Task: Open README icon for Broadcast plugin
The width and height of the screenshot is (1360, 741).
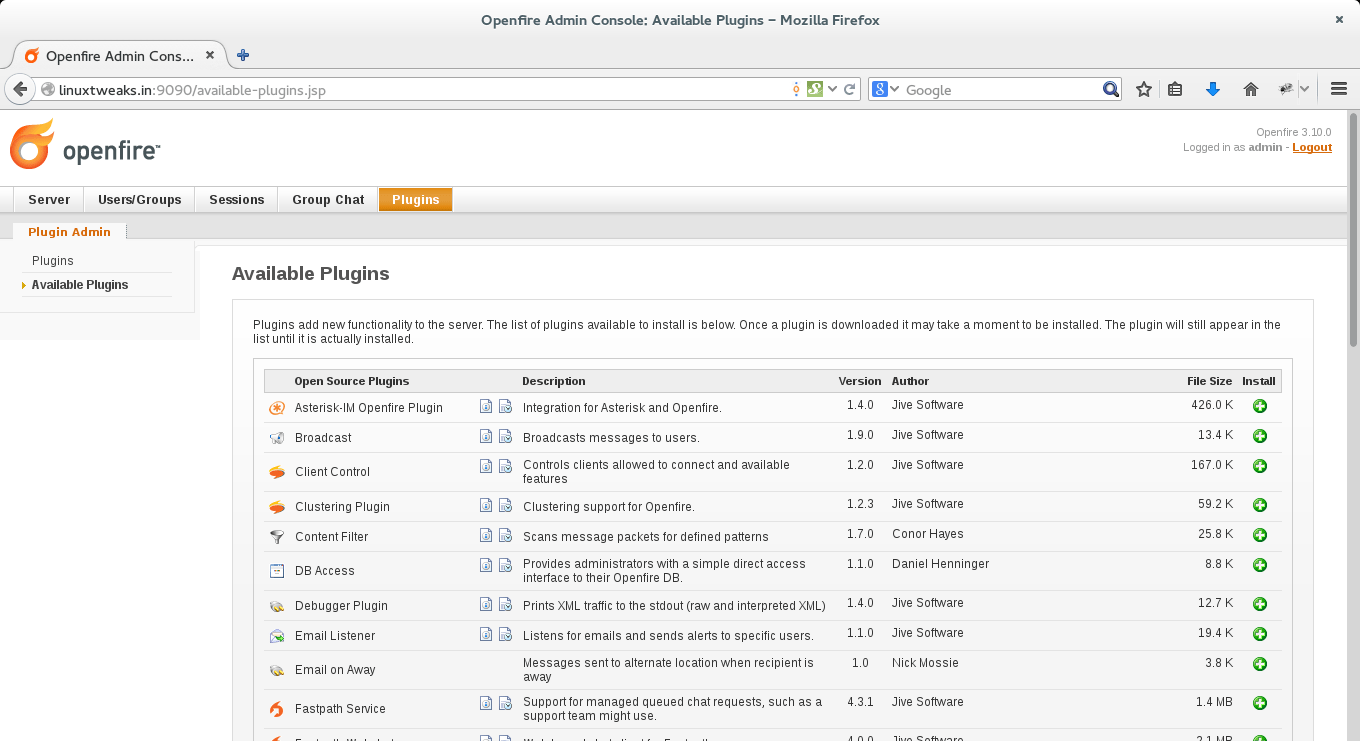Action: click(486, 437)
